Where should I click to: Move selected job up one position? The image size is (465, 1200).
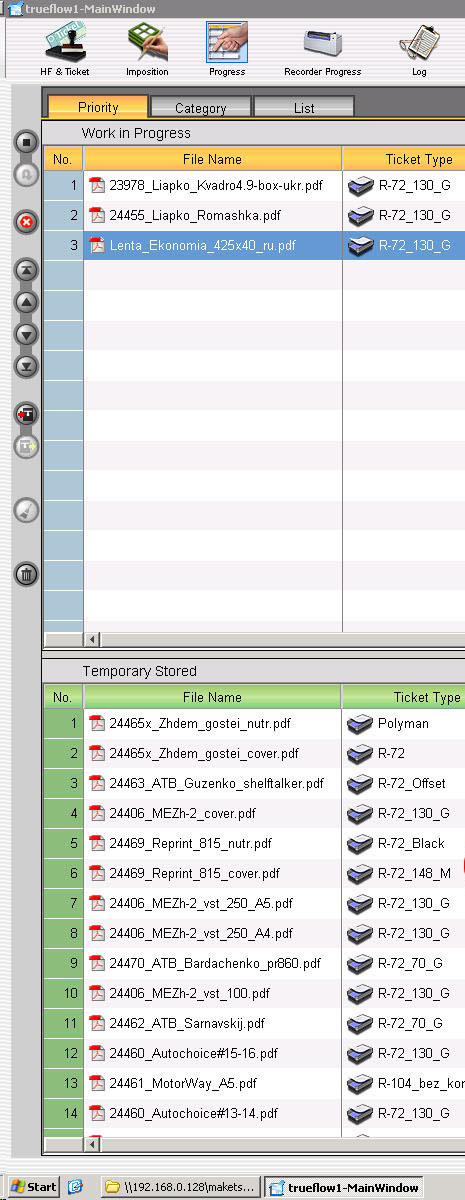(x=27, y=302)
